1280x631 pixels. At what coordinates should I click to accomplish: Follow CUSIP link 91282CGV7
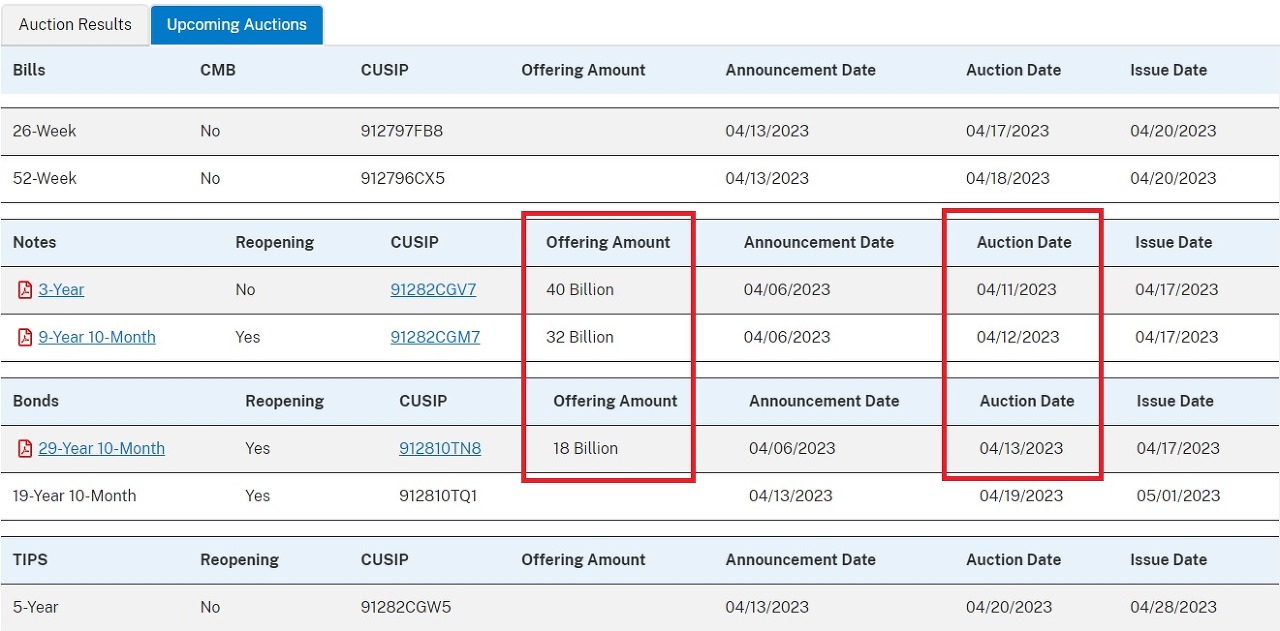[433, 290]
